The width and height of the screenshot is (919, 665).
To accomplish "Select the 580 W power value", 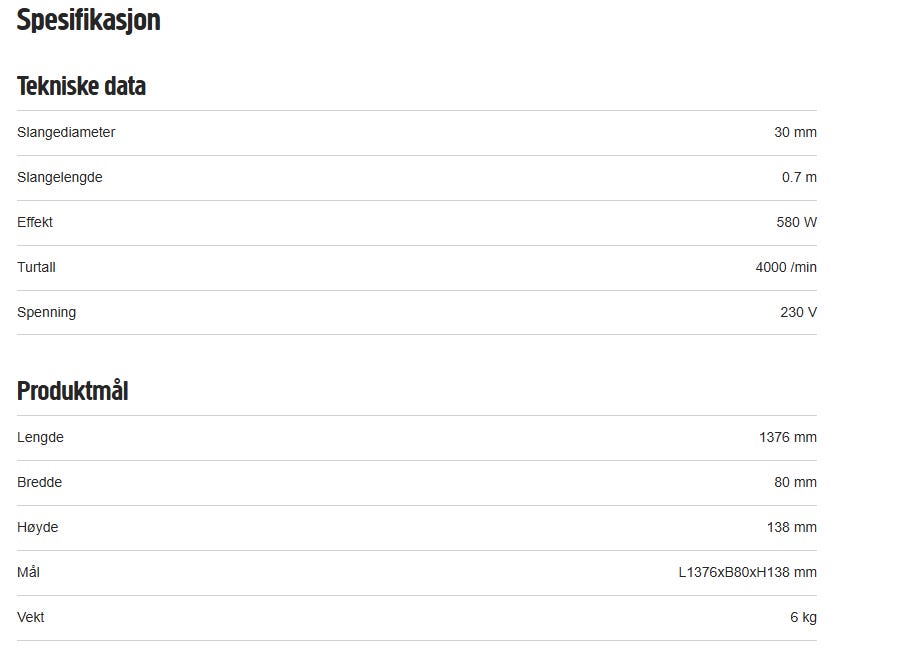I will [x=796, y=223].
